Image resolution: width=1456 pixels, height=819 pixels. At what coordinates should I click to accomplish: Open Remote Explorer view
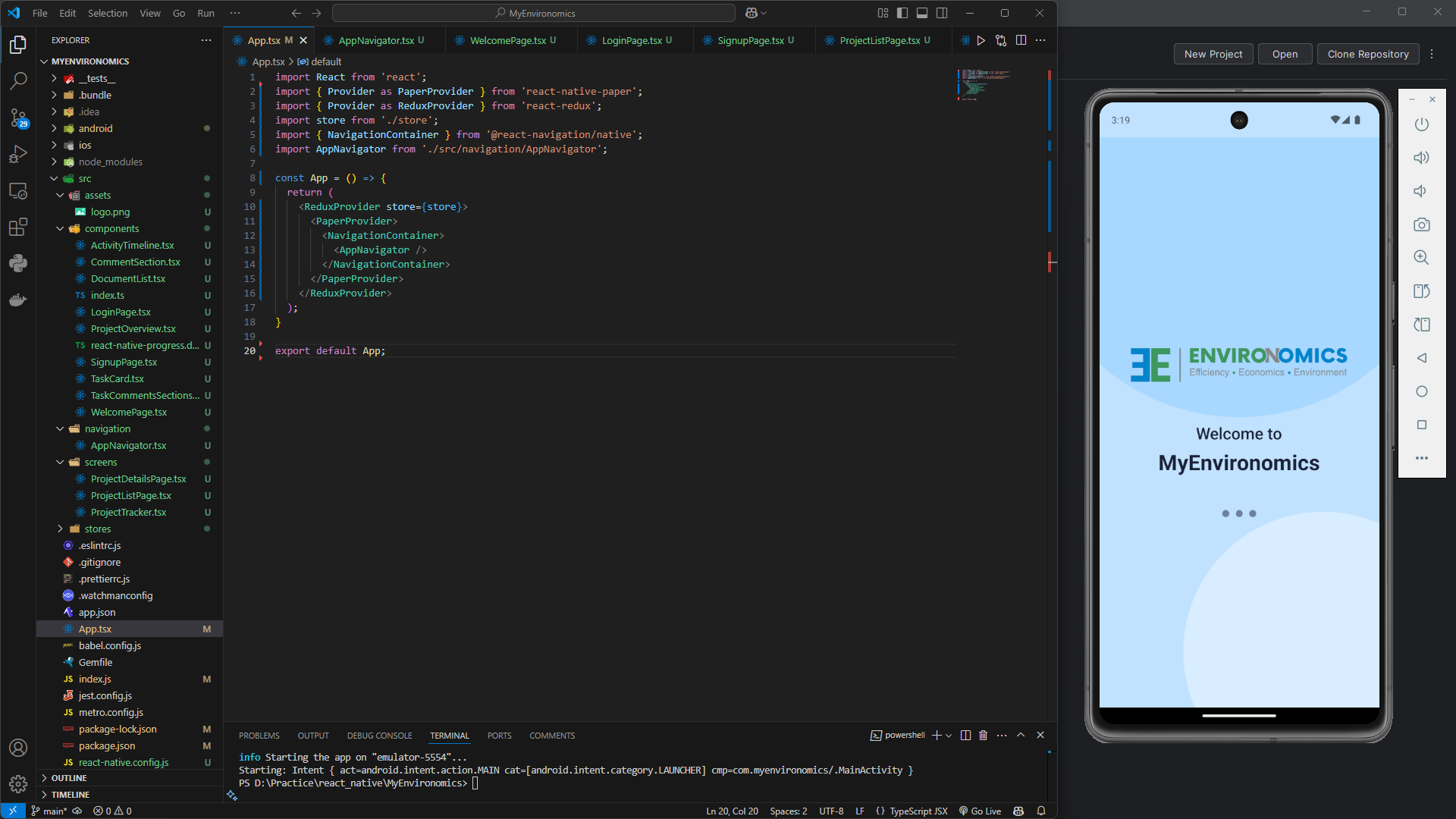coord(18,190)
